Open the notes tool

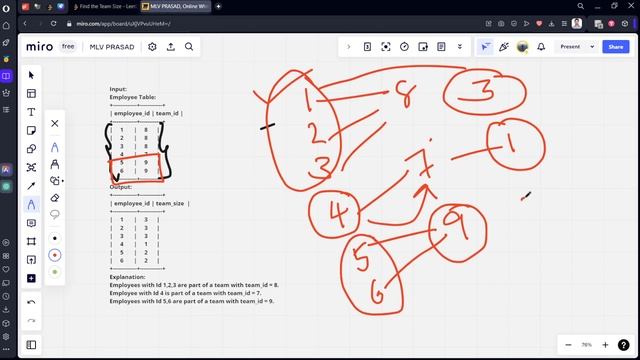click(441, 47)
